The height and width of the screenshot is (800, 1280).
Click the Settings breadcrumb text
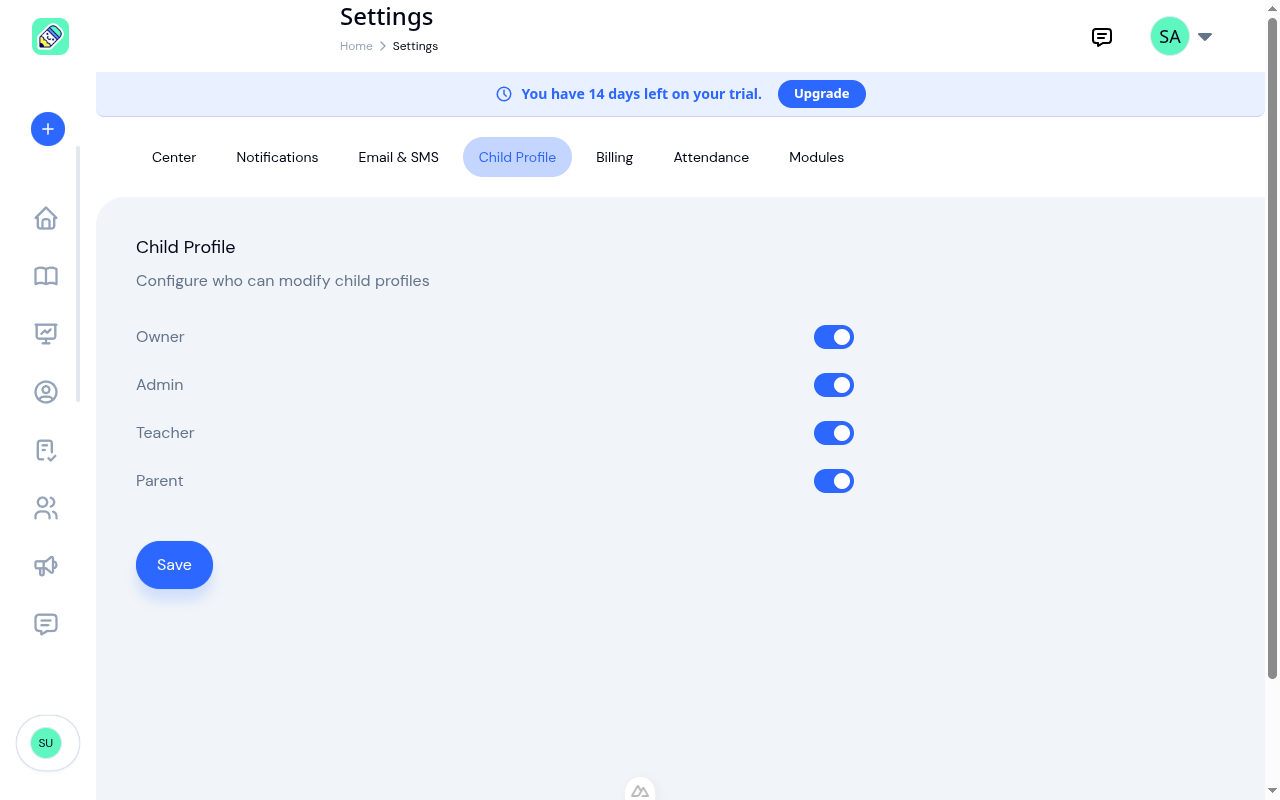click(x=415, y=46)
